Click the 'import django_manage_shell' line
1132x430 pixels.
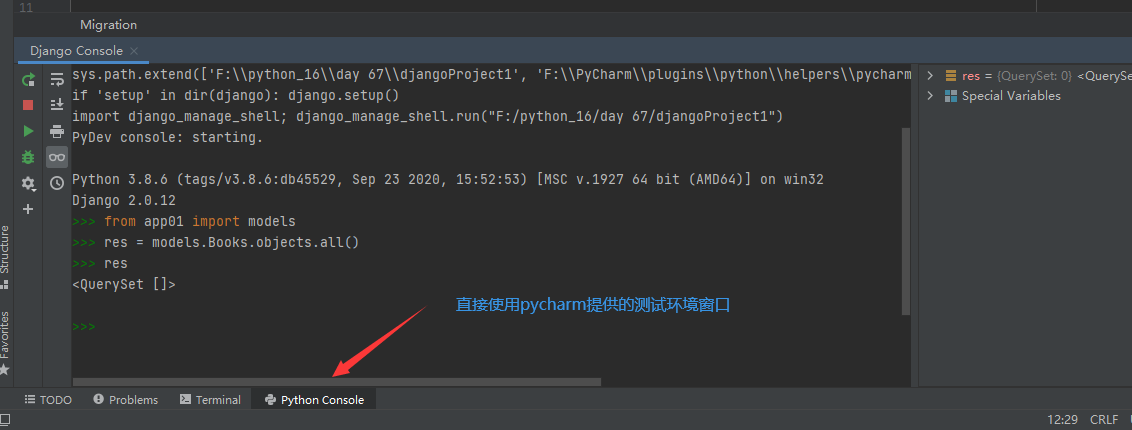[427, 116]
